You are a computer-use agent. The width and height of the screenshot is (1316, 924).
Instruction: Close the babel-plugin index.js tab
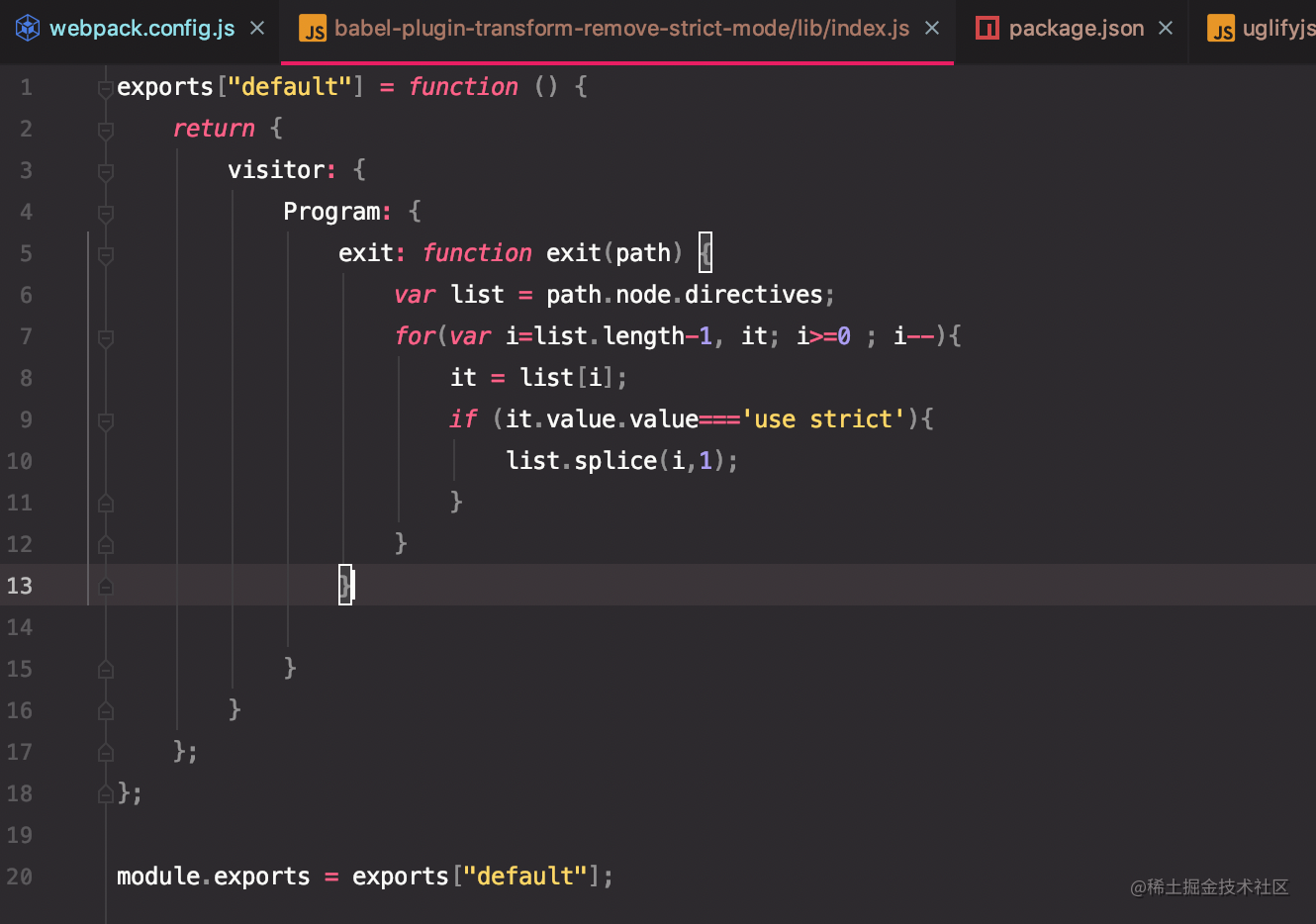click(x=931, y=28)
